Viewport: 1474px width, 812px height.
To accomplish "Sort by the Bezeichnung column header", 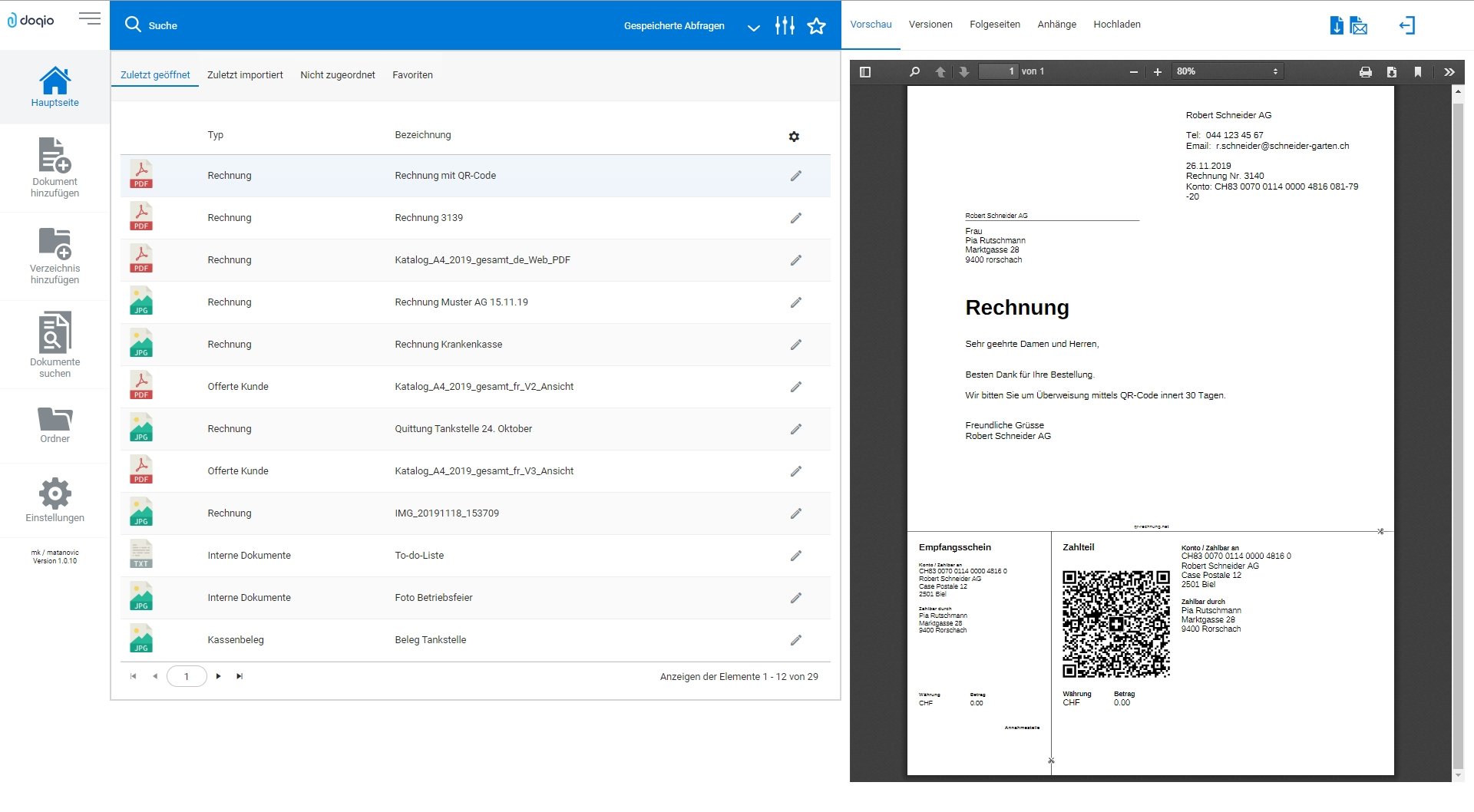I will coord(423,135).
